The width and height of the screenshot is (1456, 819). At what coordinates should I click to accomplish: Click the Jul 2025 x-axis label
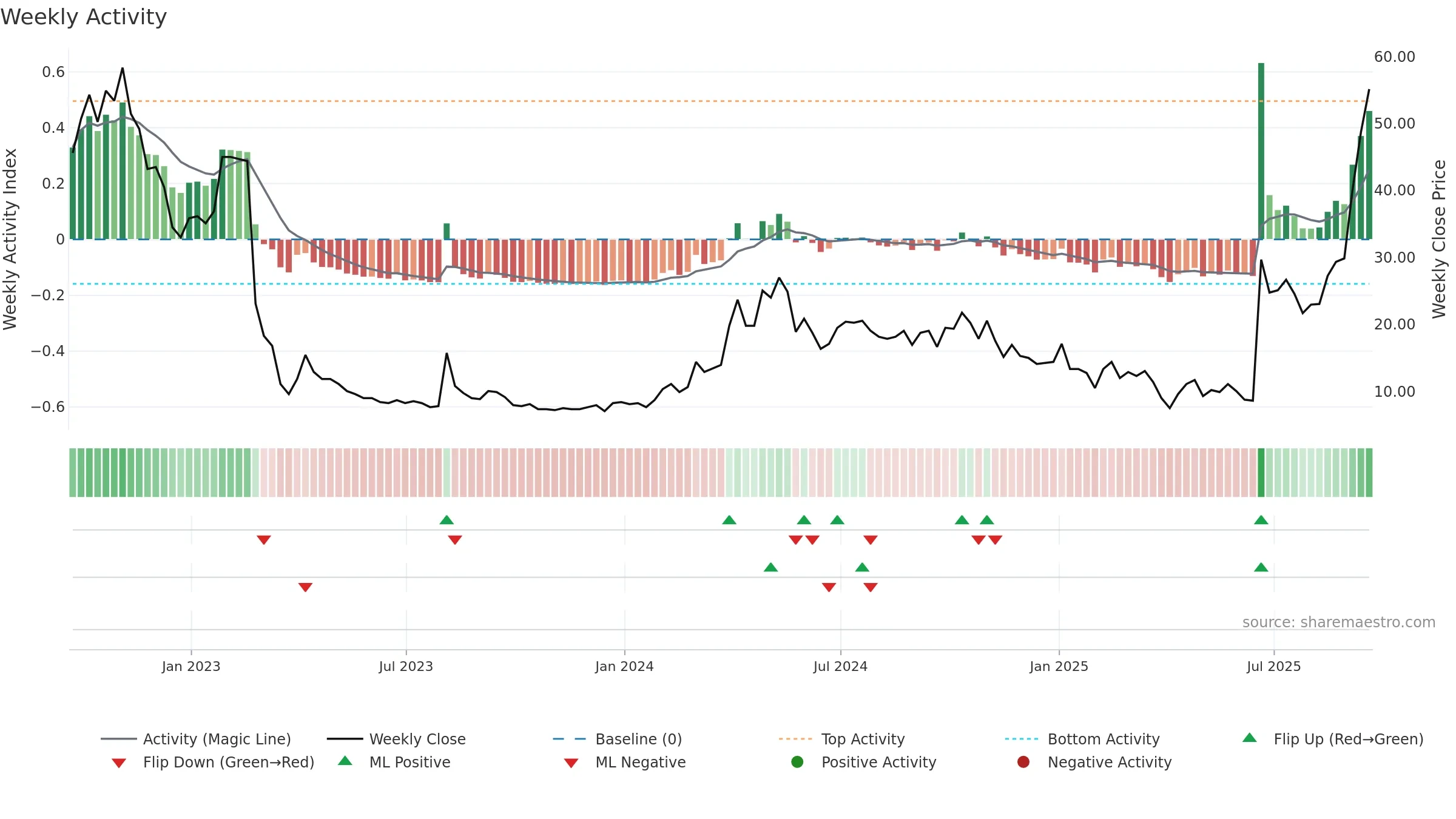1274,666
